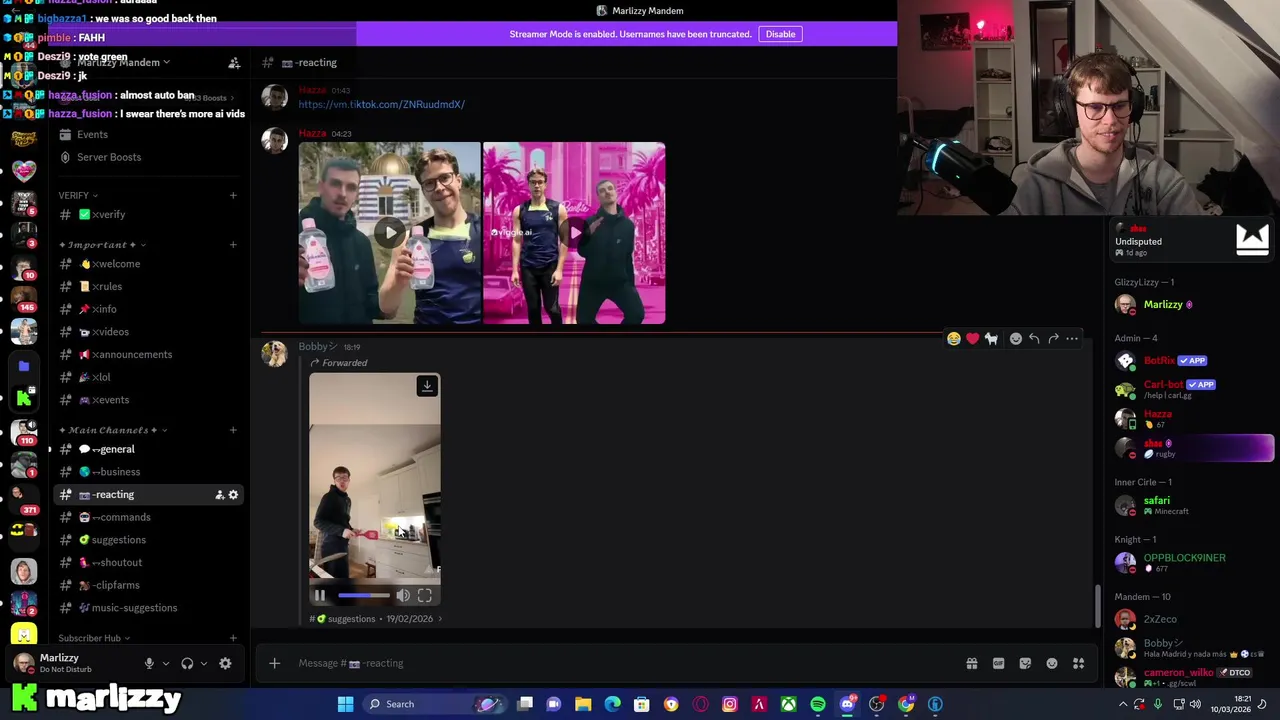Screen dimensions: 1280x720
Task: Reply to Bobby's message with the arrow icon
Action: point(1034,339)
